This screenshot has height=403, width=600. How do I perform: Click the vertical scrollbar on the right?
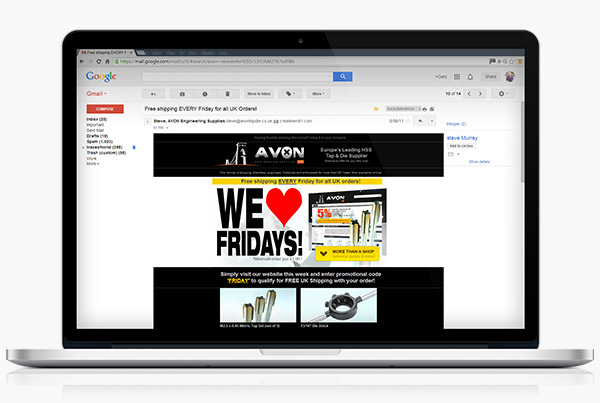[522, 142]
